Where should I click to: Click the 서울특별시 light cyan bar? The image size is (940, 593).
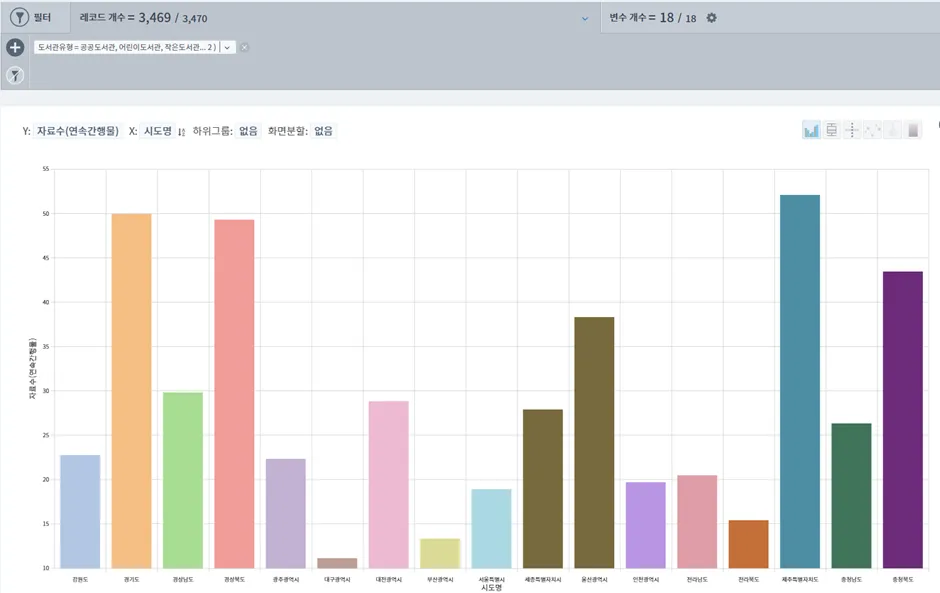click(x=492, y=528)
